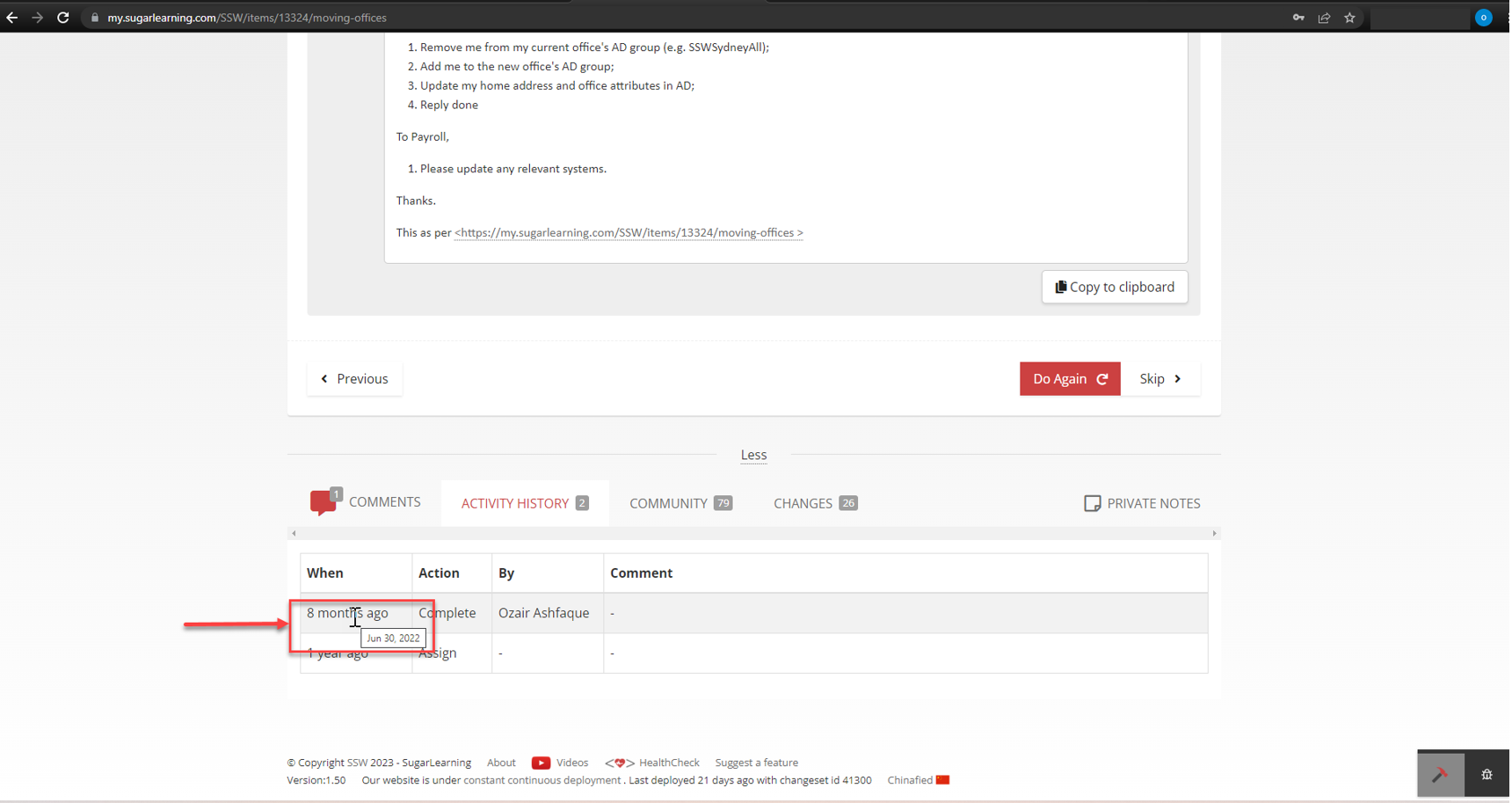The height and width of the screenshot is (803, 1512).
Task: Click the red comments speech bubble icon
Action: 323,501
